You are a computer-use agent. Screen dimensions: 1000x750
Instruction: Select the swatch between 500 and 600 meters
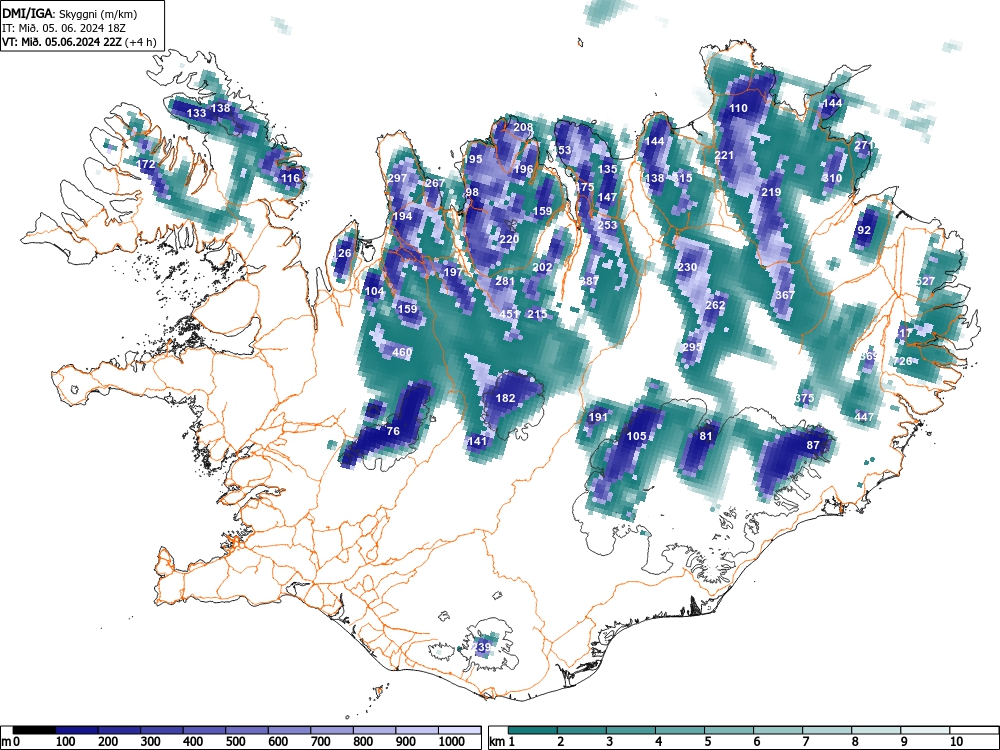click(247, 730)
